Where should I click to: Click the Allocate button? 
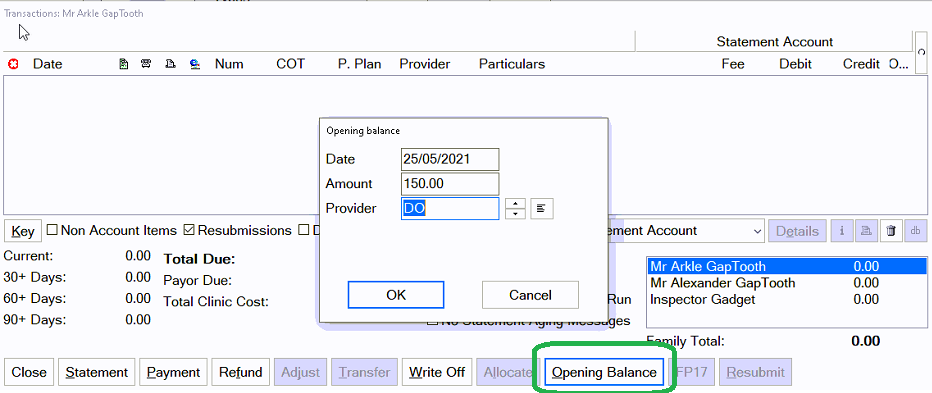point(507,373)
